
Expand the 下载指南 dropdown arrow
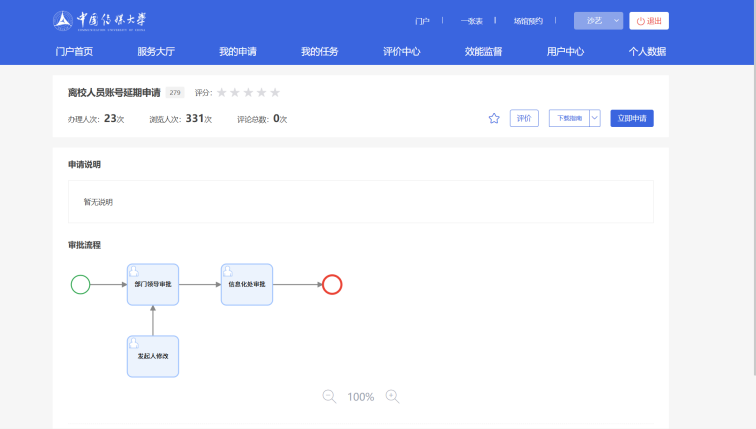click(595, 118)
